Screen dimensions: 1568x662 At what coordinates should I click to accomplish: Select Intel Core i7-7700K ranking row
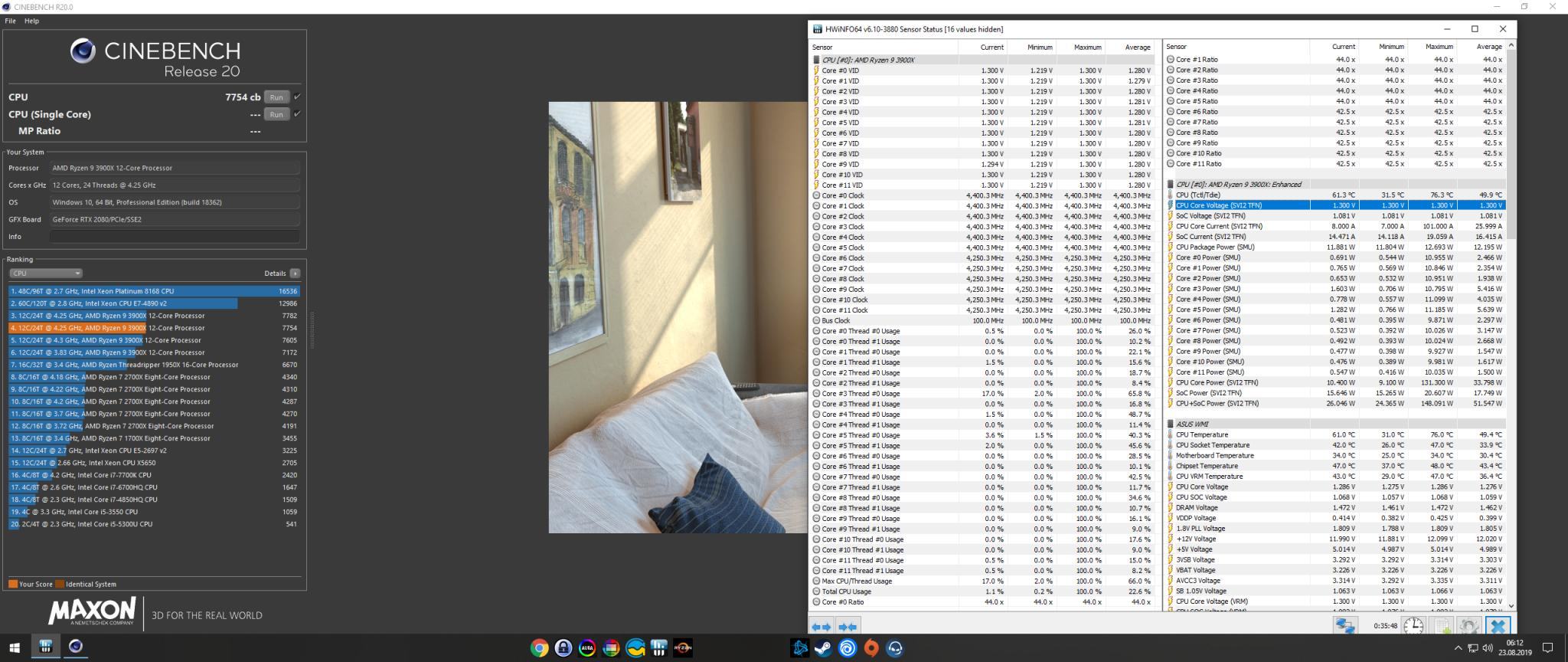click(154, 475)
